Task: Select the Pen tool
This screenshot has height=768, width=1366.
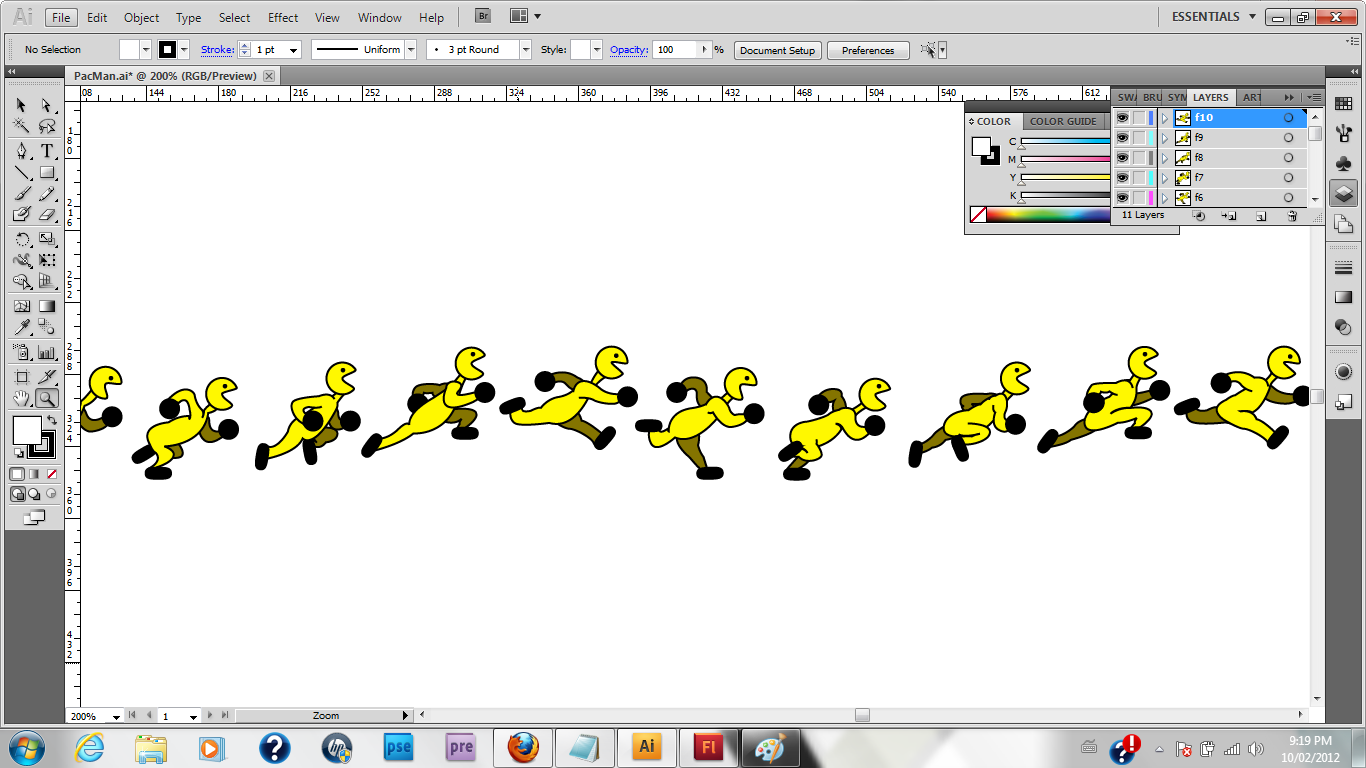Action: [21, 151]
